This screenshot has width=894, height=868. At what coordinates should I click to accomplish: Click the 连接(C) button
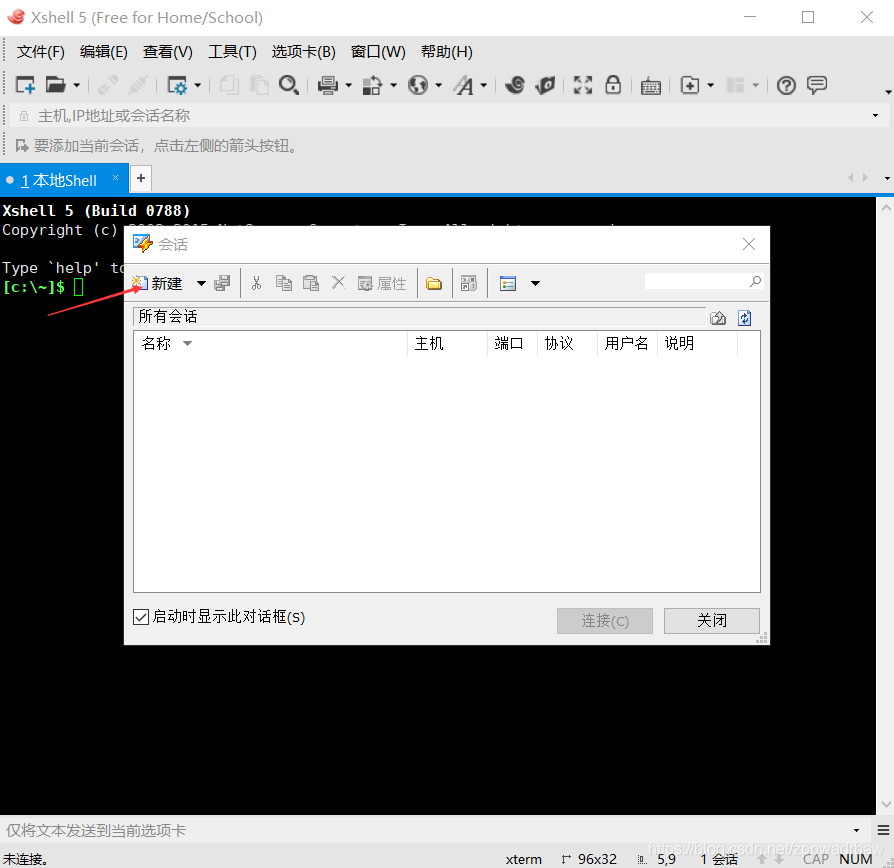click(x=605, y=620)
